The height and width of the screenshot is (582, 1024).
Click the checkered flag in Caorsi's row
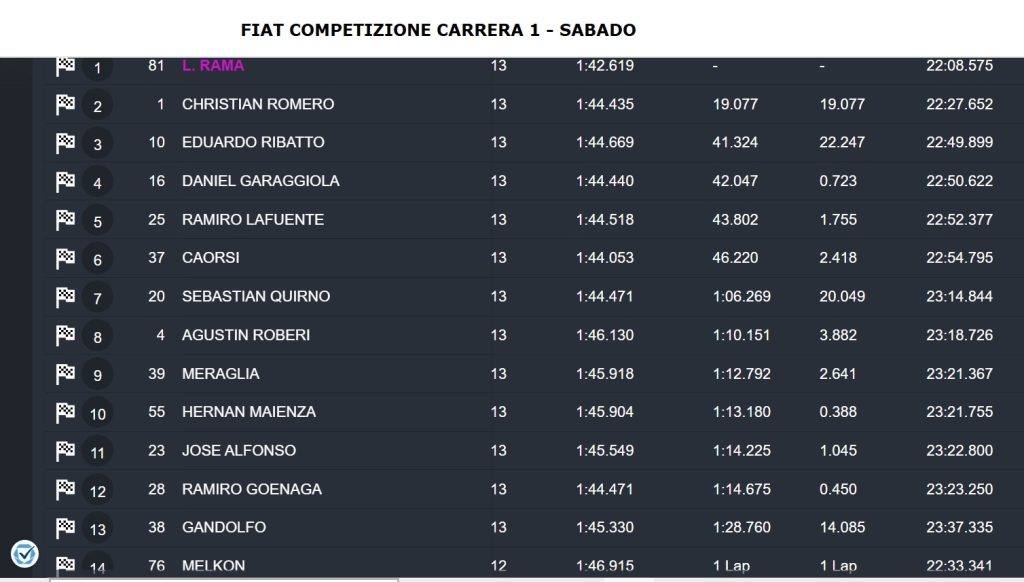click(66, 258)
